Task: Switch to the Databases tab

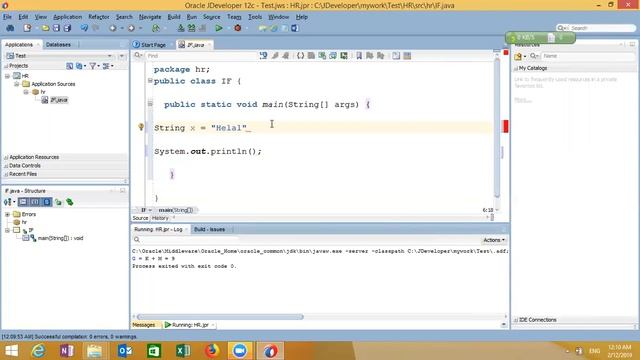Action: click(x=58, y=44)
